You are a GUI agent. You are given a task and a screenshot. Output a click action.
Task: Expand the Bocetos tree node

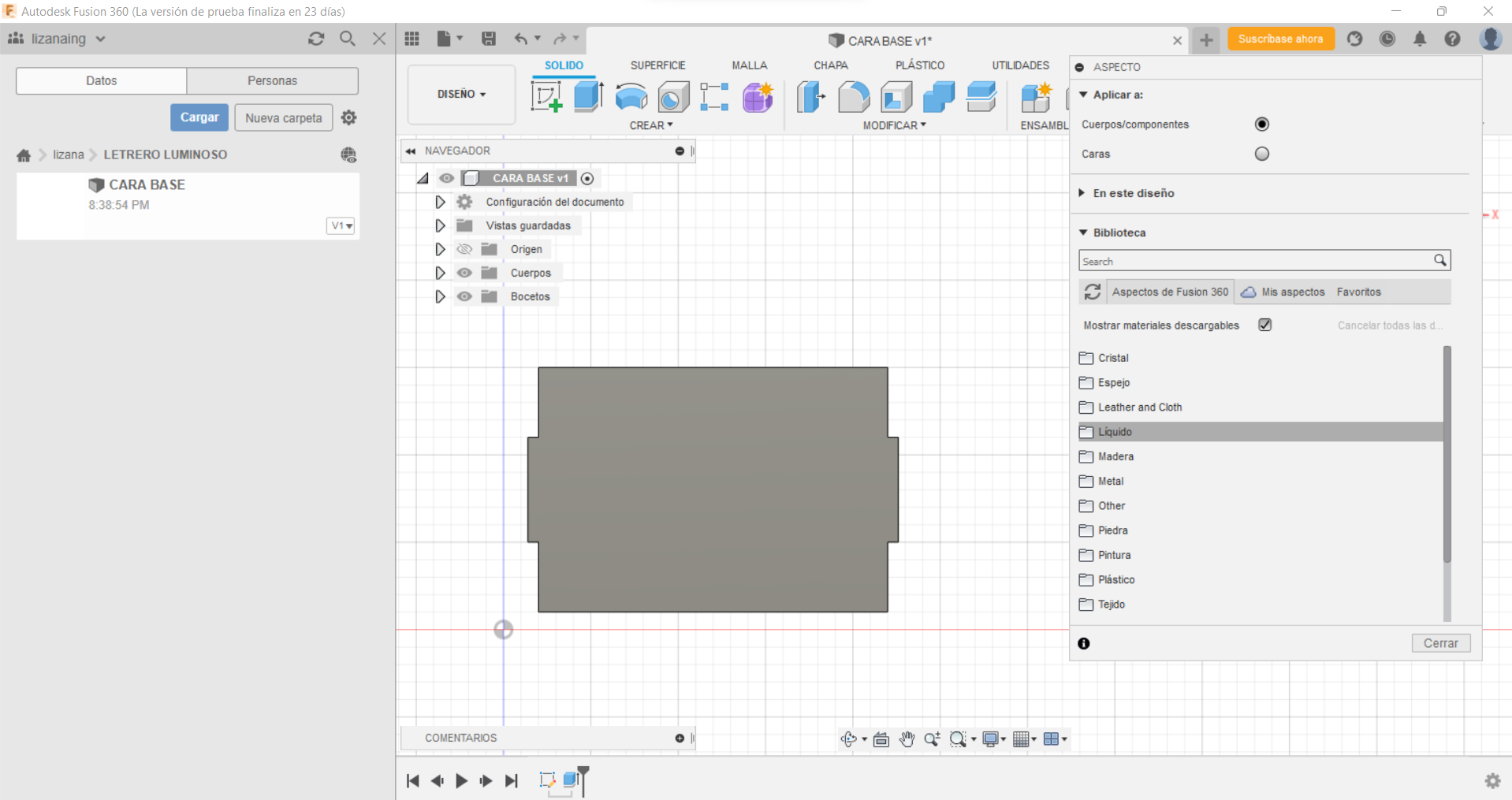pos(440,296)
